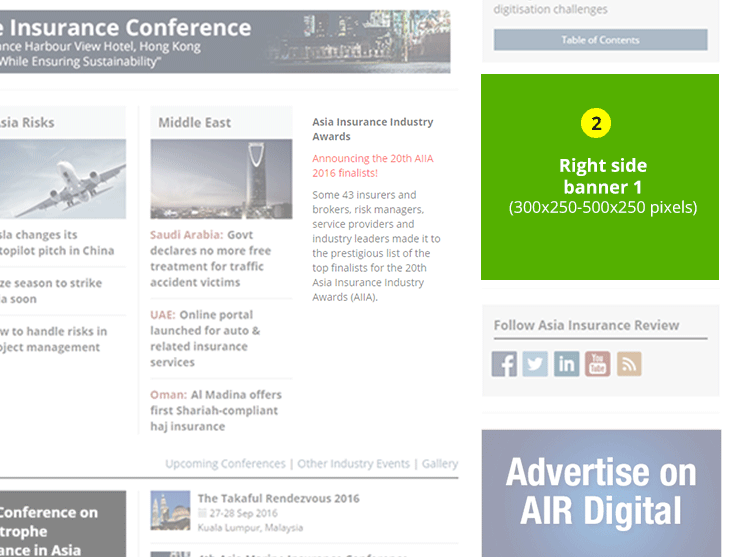Image resolution: width=738 pixels, height=557 pixels.
Task: Open Asia Insurance Industry Awards heading
Action: 372,129
